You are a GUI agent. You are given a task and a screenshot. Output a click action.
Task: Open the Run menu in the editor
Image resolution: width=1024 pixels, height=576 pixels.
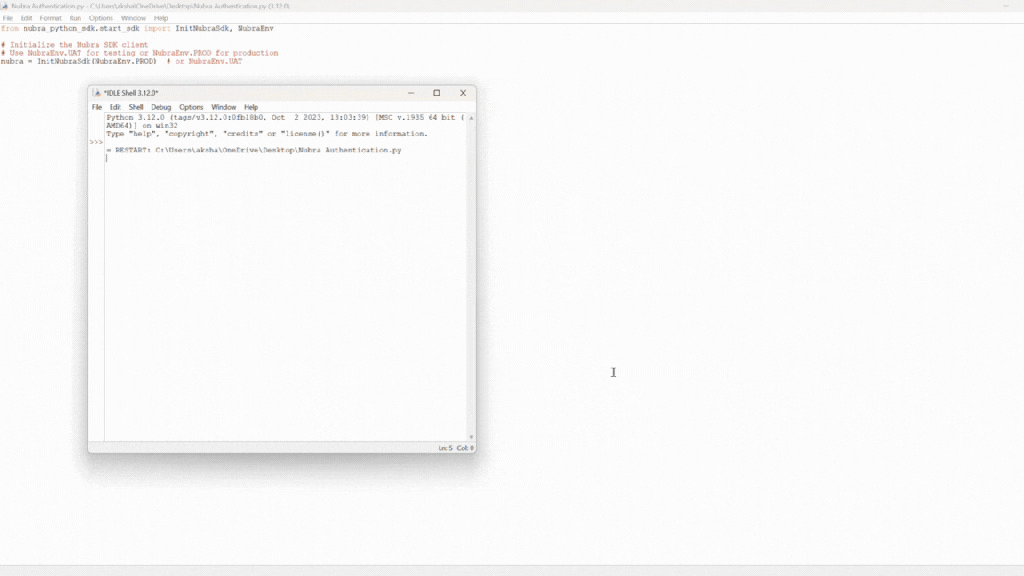pos(75,18)
